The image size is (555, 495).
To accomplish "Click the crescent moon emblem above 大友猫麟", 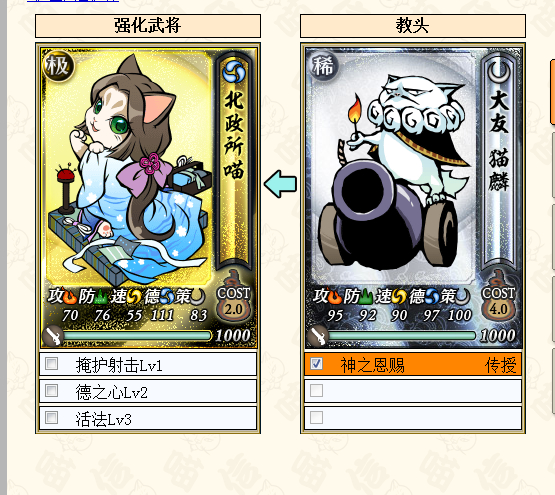I will point(499,70).
